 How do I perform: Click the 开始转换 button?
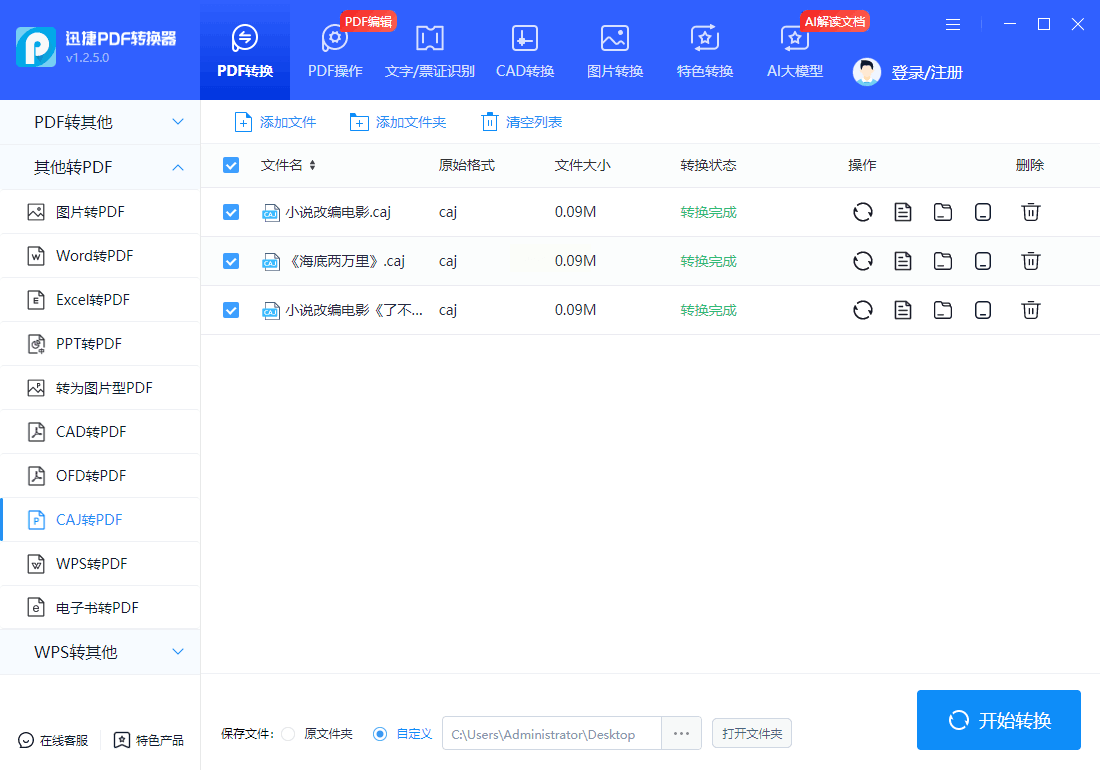[998, 720]
